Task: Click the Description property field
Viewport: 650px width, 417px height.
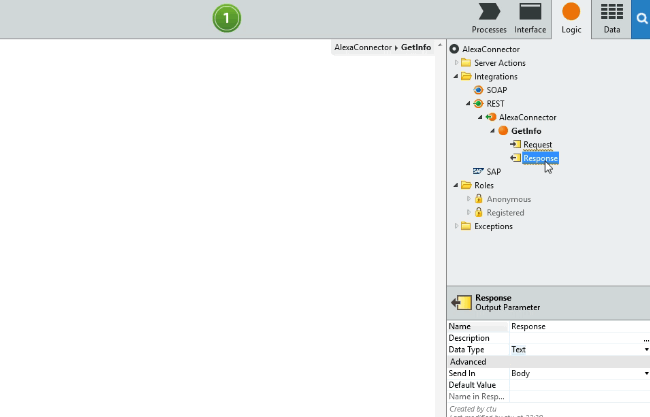Action: click(x=575, y=338)
